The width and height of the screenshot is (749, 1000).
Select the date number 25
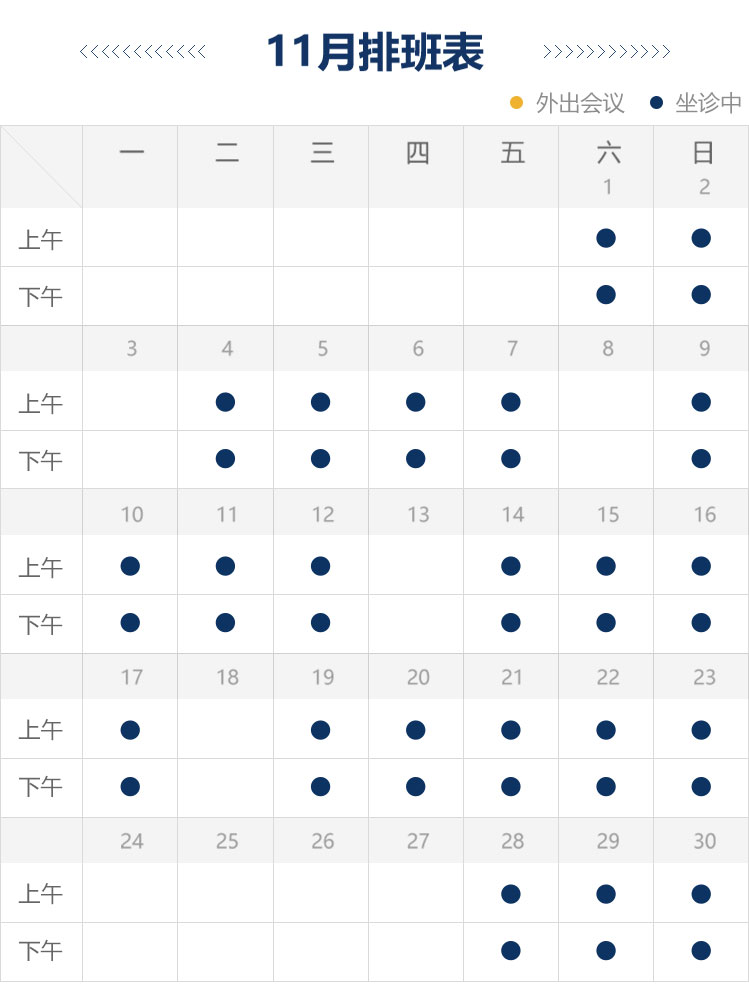227,841
